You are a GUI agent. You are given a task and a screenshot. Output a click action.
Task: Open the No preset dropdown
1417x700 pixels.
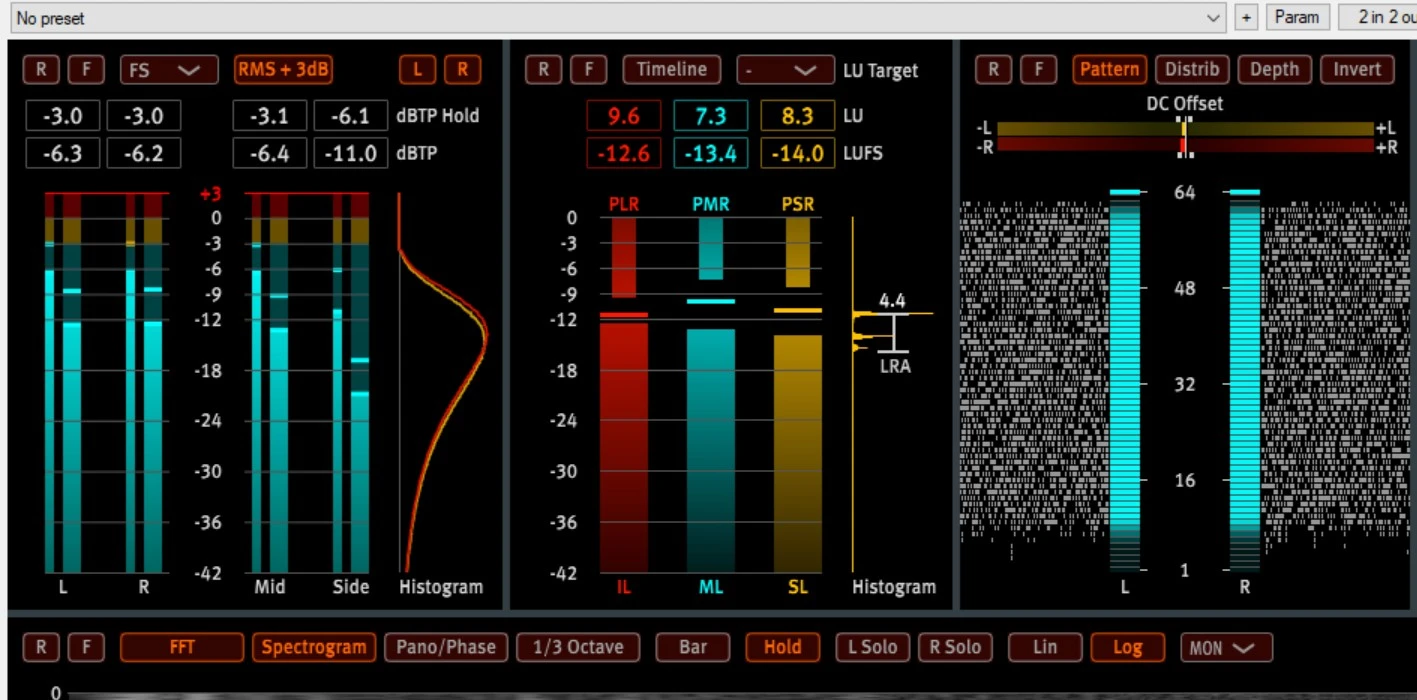click(x=618, y=18)
